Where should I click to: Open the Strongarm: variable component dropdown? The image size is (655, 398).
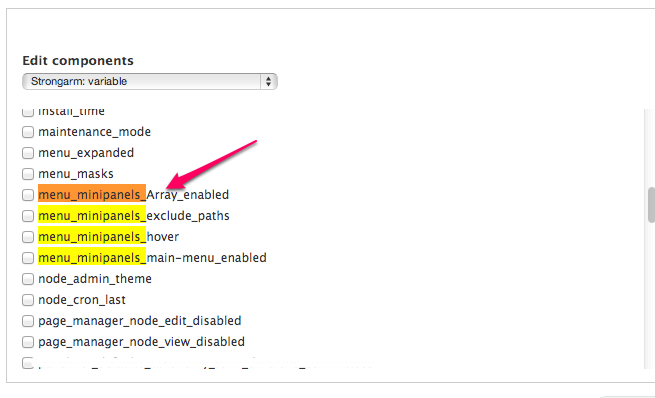tap(150, 81)
